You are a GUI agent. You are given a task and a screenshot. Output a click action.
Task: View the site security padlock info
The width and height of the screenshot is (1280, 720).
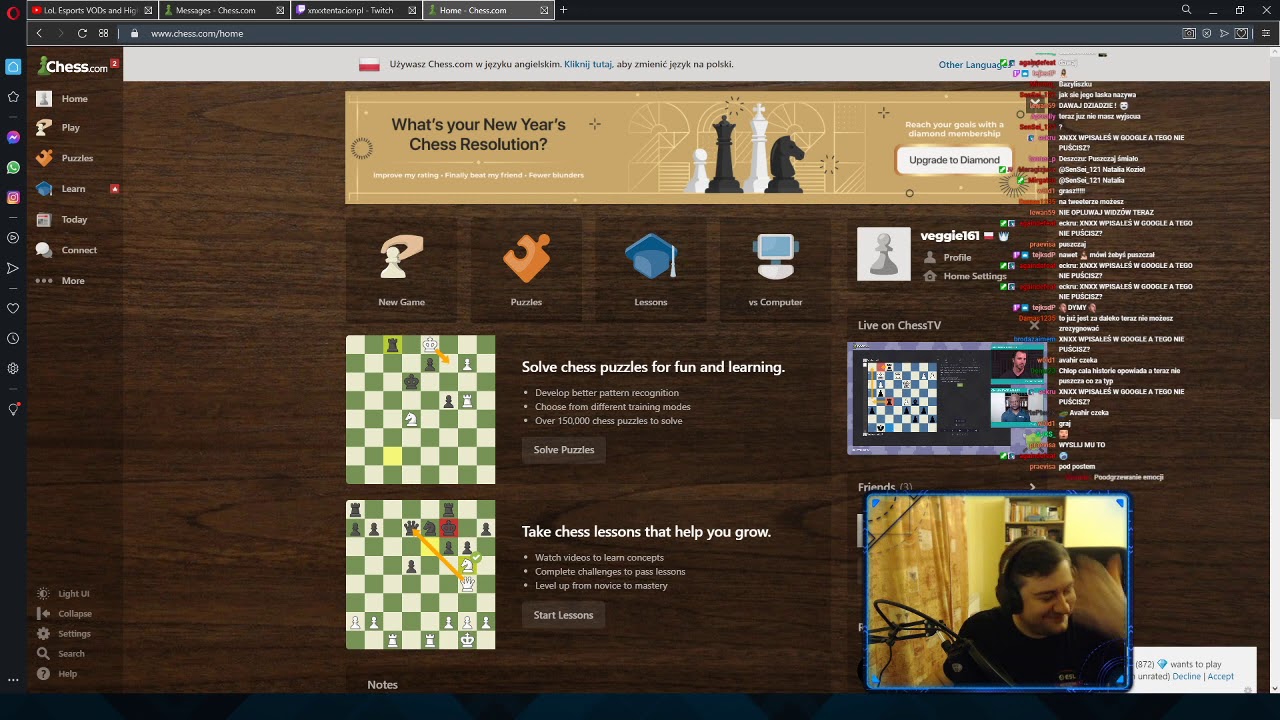tap(134, 33)
